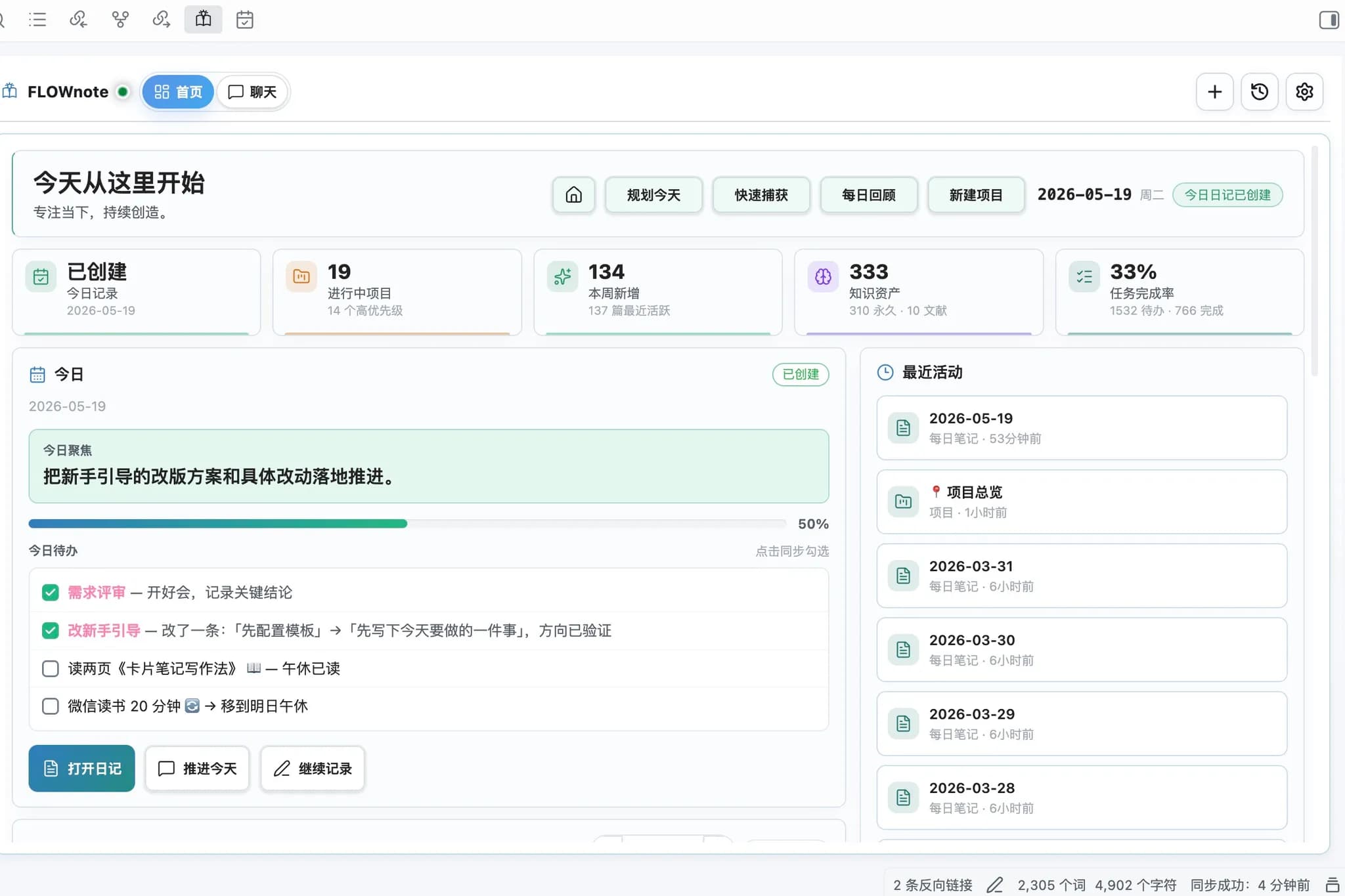The width and height of the screenshot is (1345, 896).
Task: Open the 2026-03-28 daily note activity
Action: click(x=1082, y=798)
